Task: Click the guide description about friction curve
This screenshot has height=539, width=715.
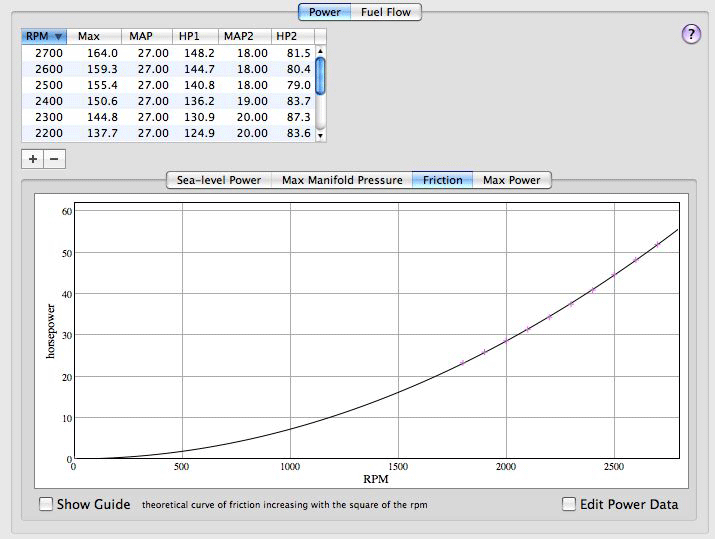Action: 285,505
